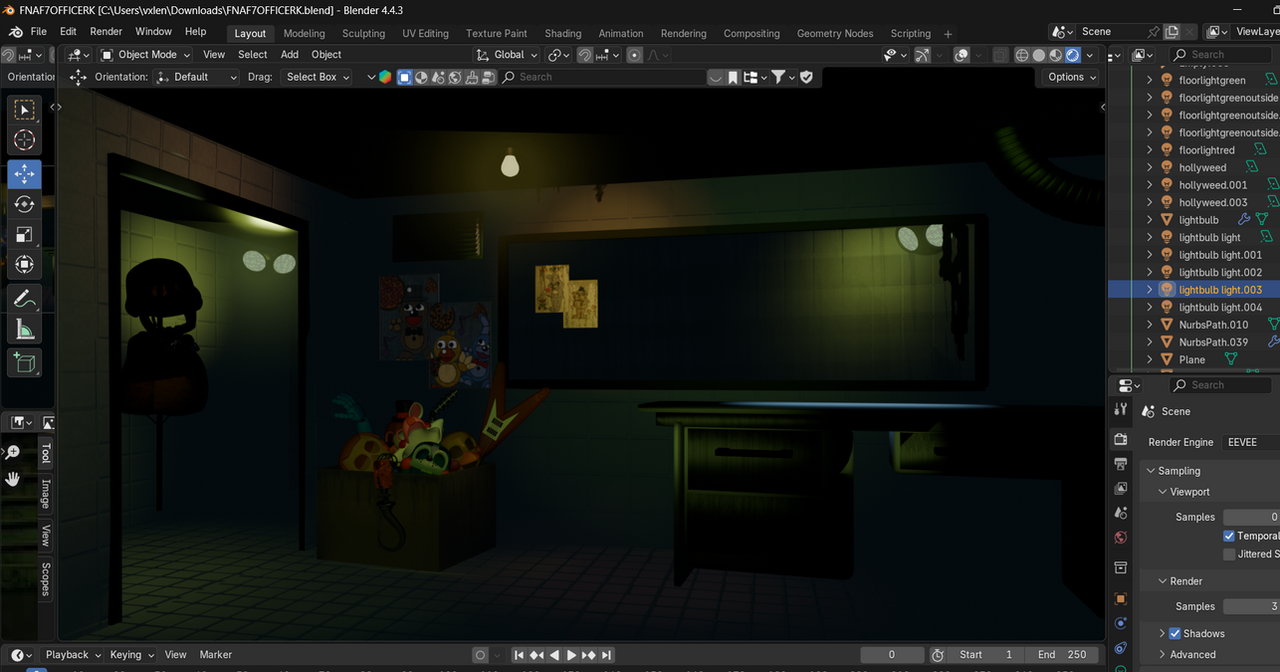Viewport: 1280px width, 672px height.
Task: Open the World properties tab icon
Action: click(x=1121, y=537)
